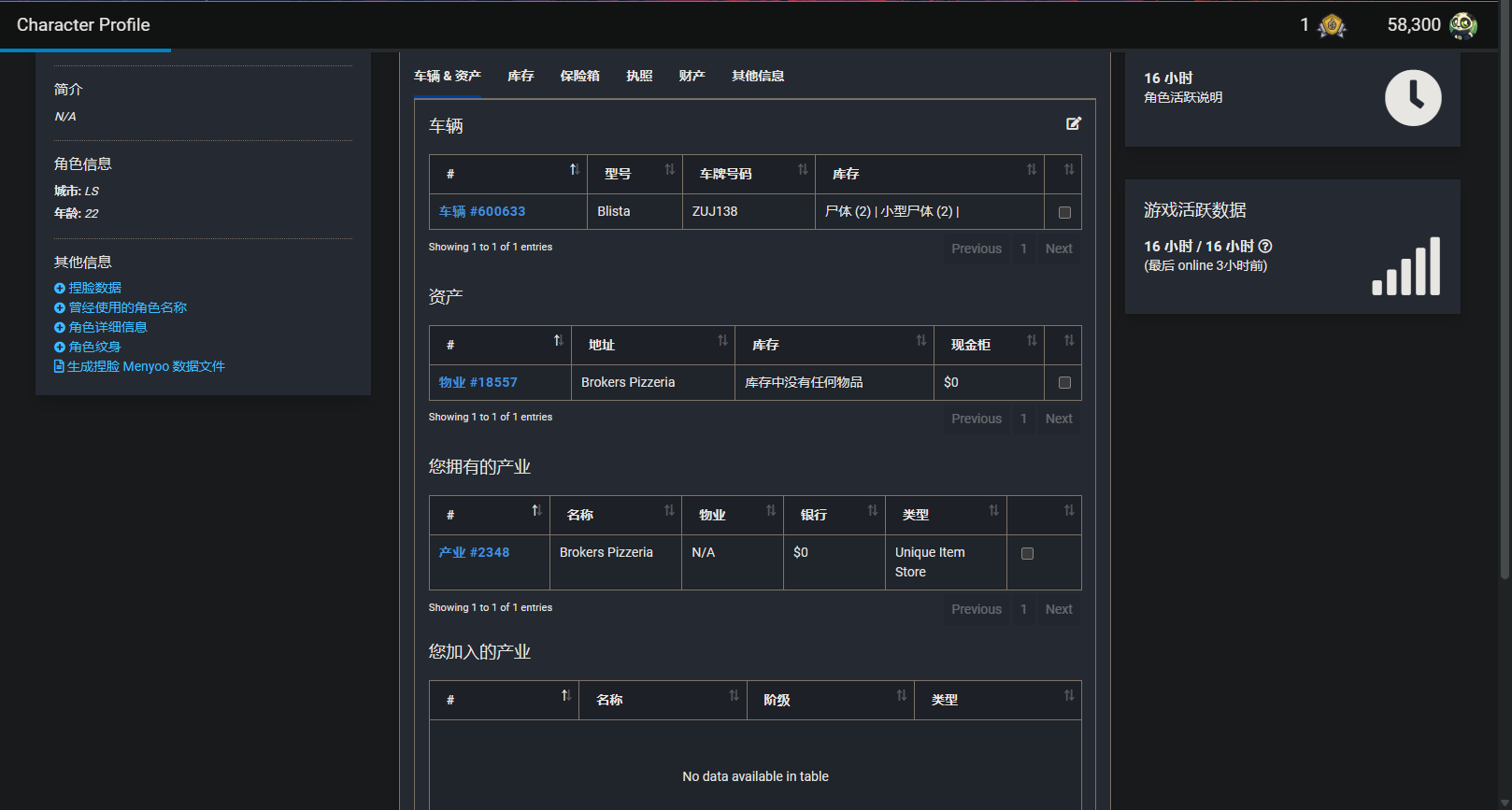Sort joined business table by 名称 arrow

pos(735,695)
